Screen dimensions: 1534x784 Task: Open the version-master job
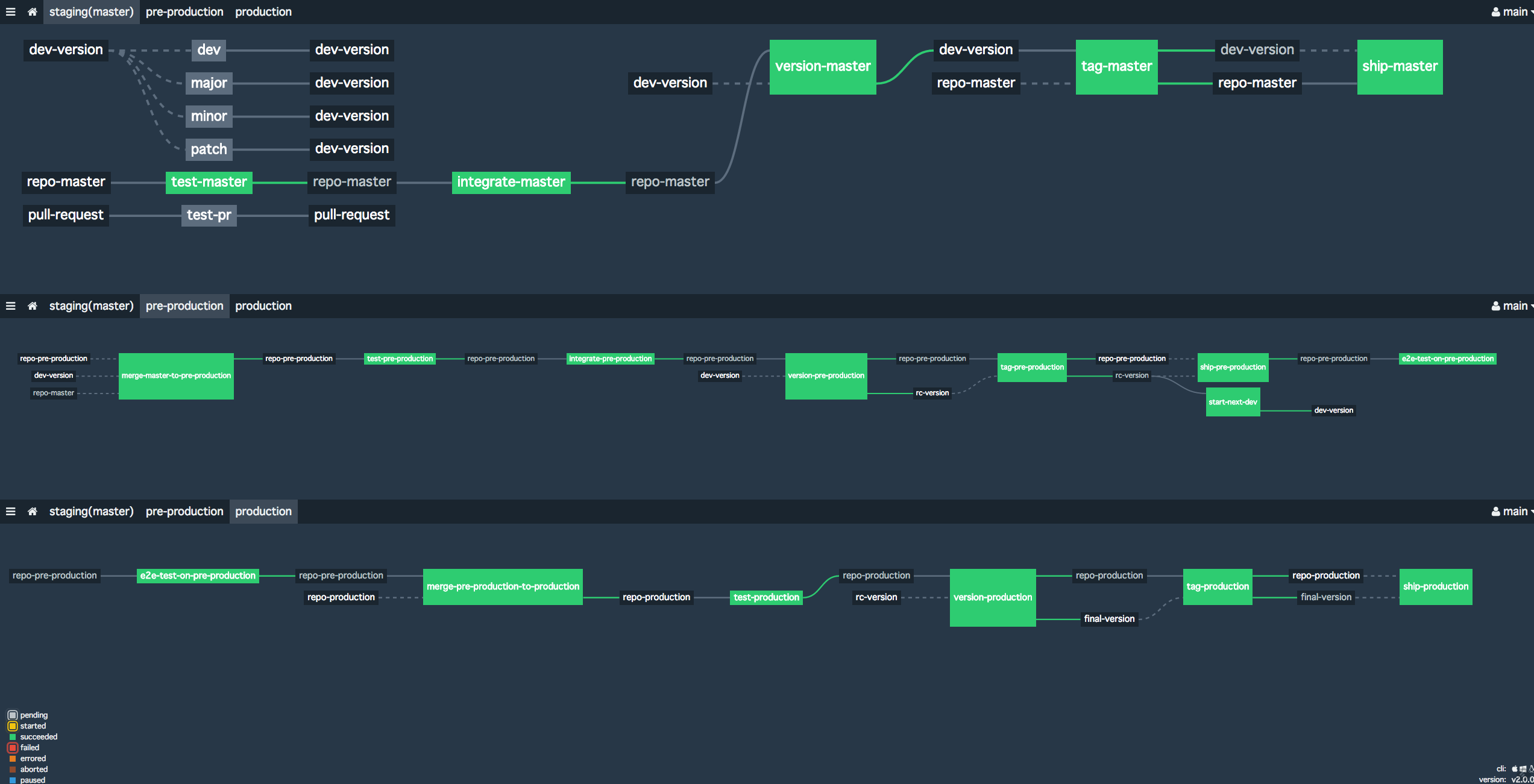pyautogui.click(x=823, y=67)
